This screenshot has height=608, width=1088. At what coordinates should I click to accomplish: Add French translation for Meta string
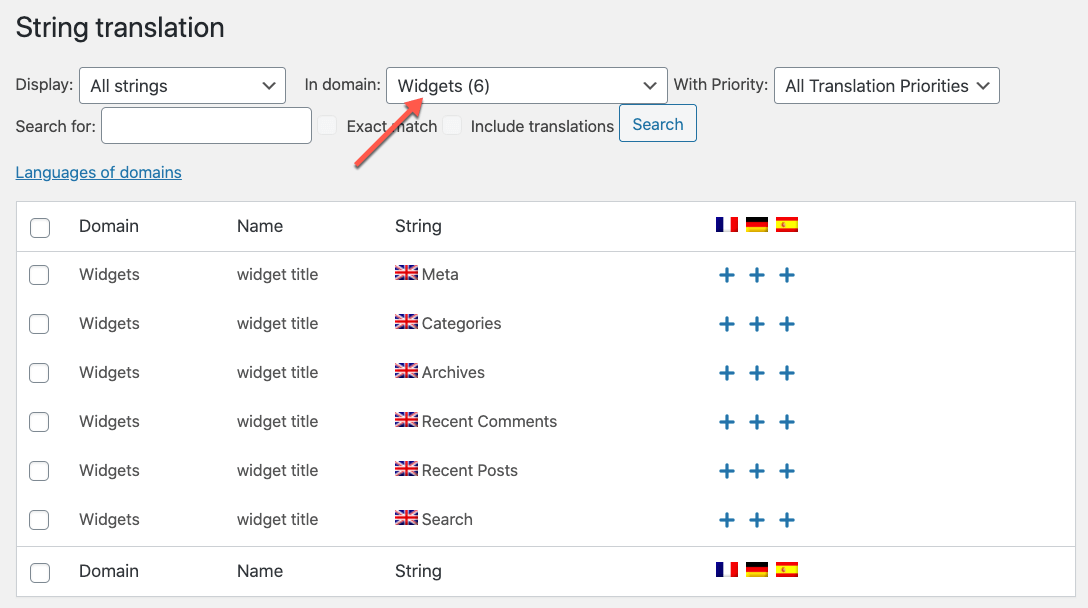coord(727,275)
